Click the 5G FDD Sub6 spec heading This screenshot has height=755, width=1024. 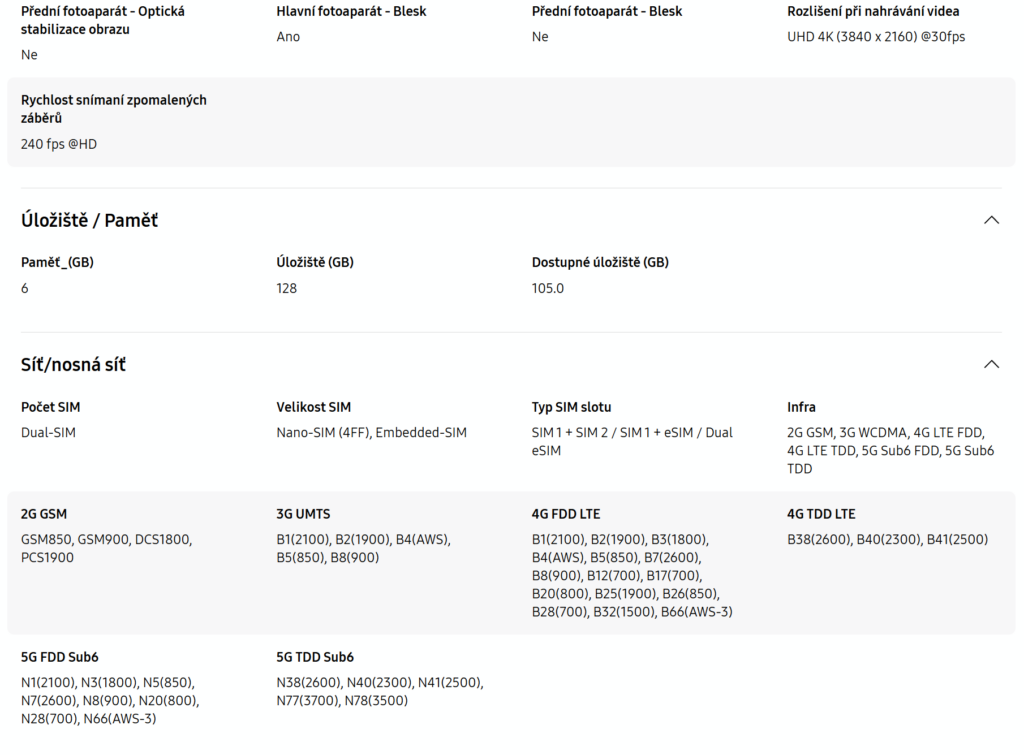click(60, 657)
